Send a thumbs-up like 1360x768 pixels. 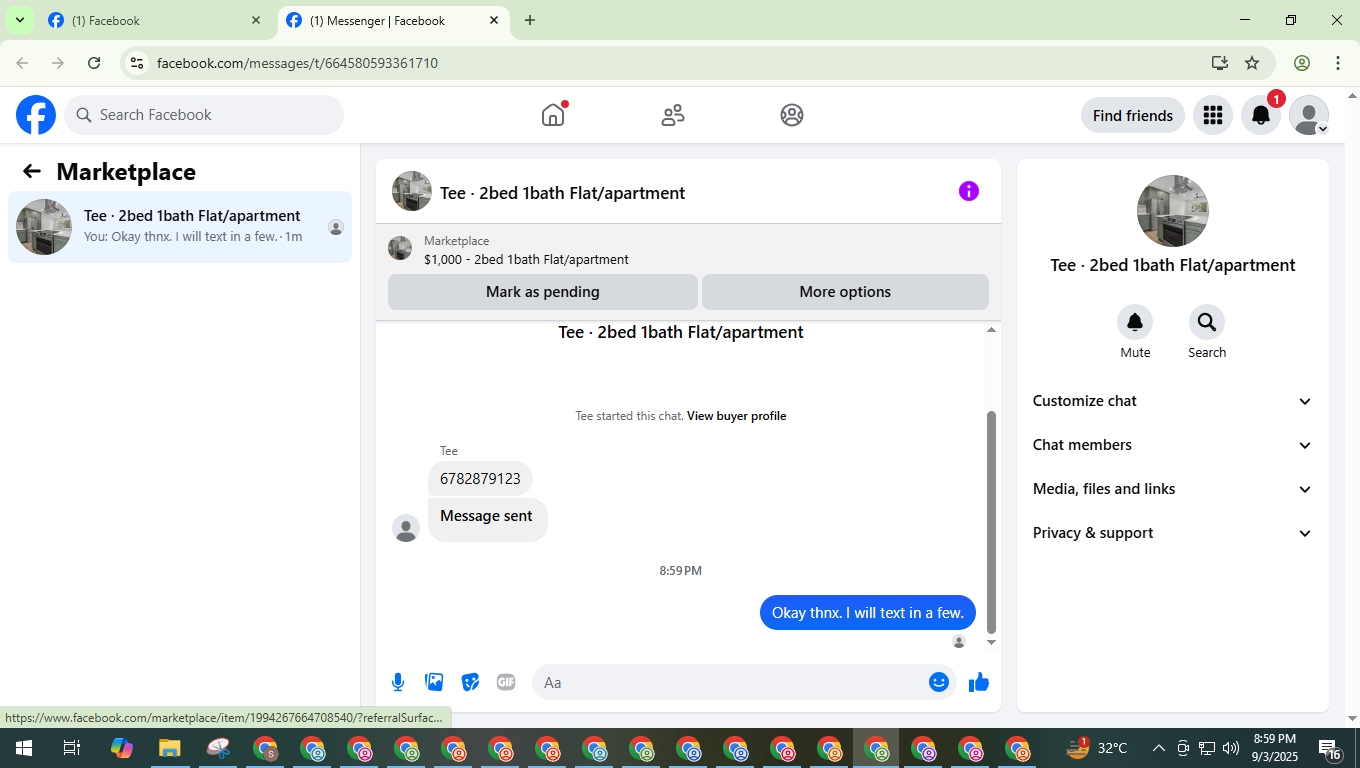(x=979, y=682)
